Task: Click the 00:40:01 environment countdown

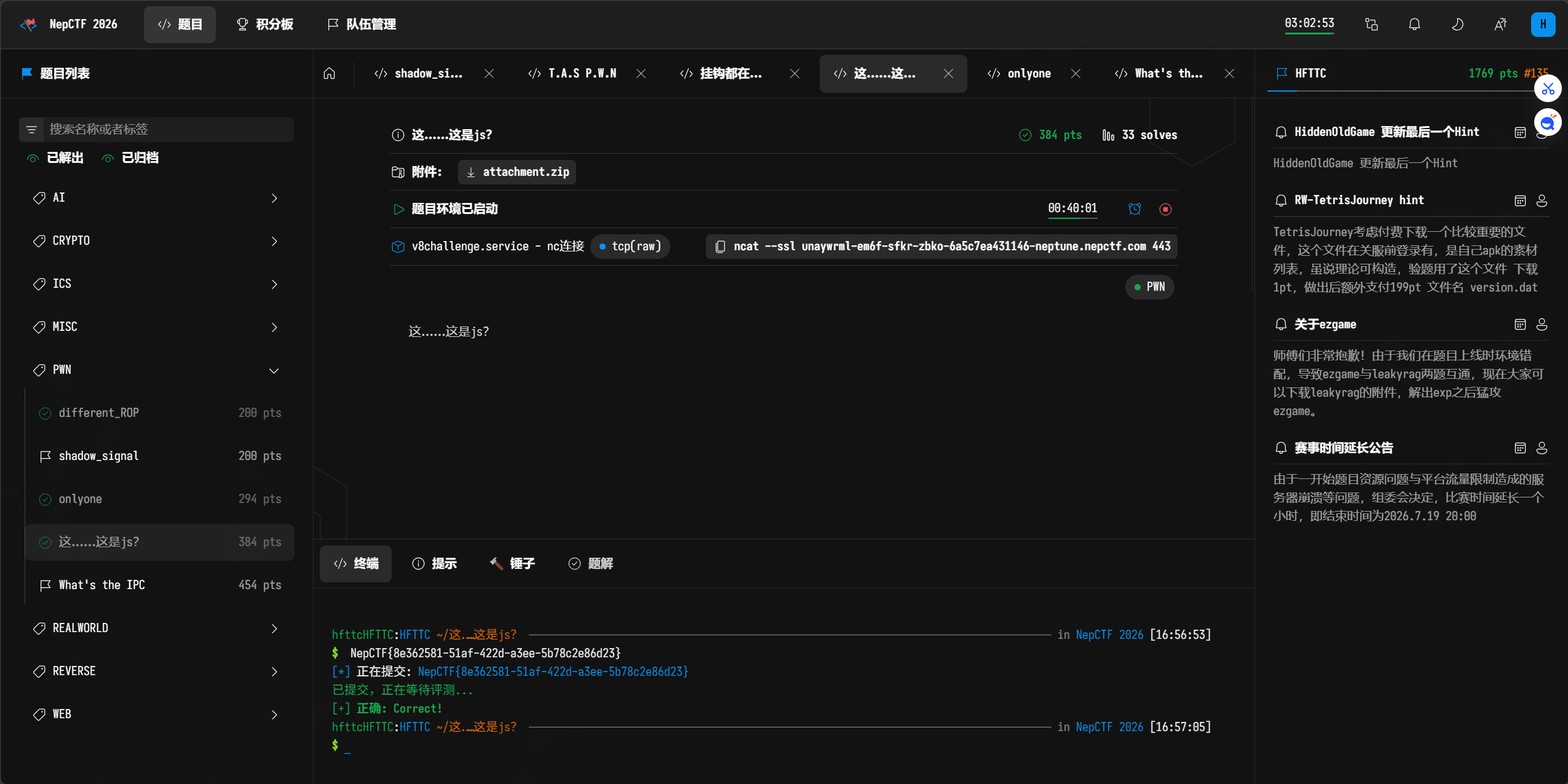Action: [x=1072, y=209]
